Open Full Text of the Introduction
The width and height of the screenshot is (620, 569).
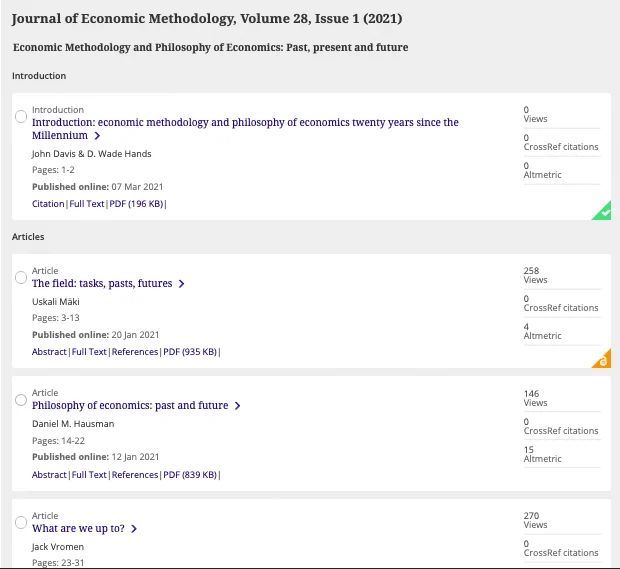coord(87,204)
